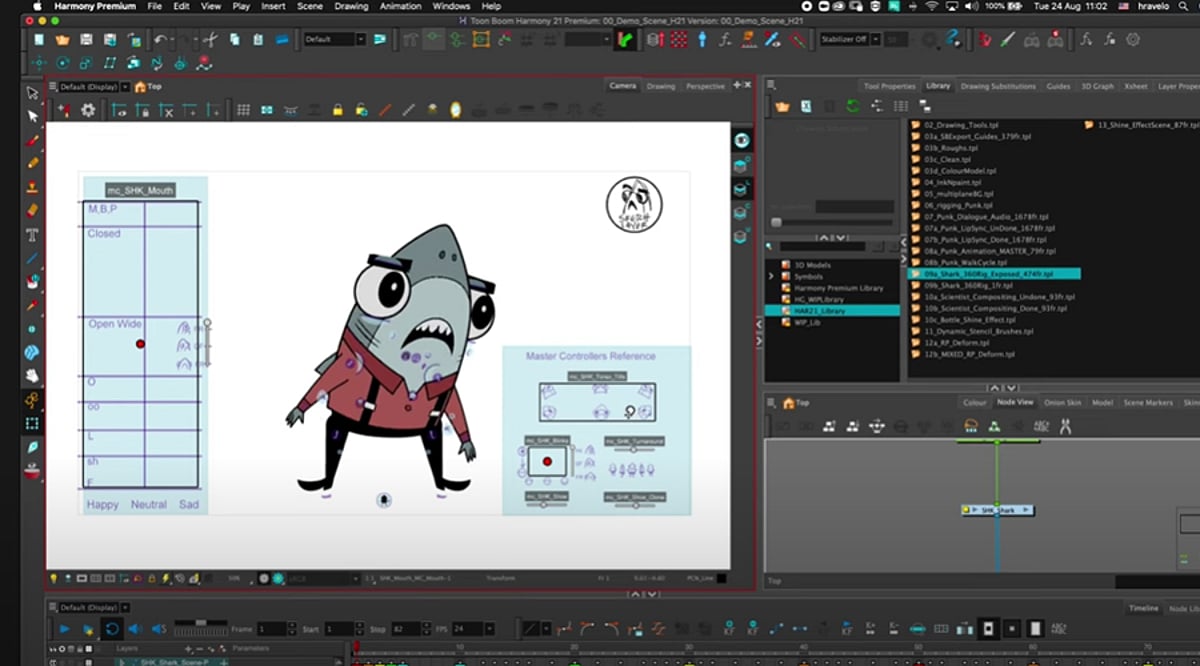Image resolution: width=1200 pixels, height=666 pixels.
Task: Click the grid display icon in Camera toolbar
Action: click(243, 110)
